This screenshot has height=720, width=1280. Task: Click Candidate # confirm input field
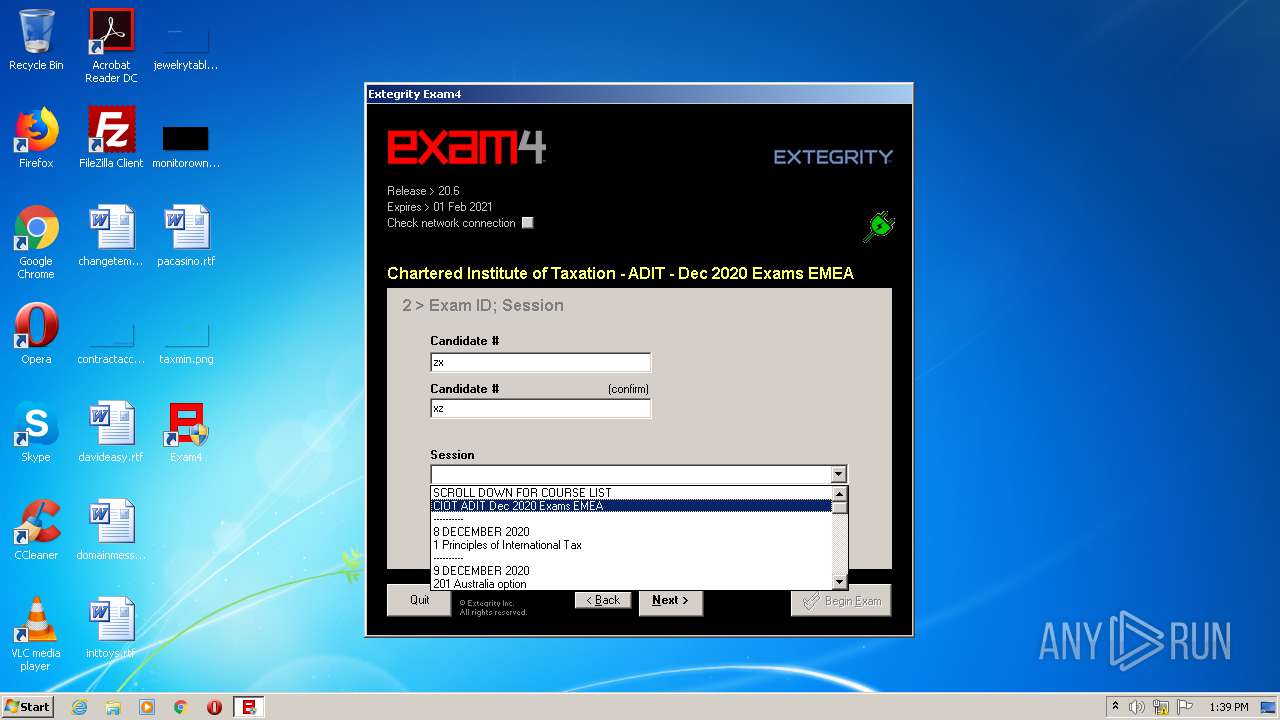540,408
